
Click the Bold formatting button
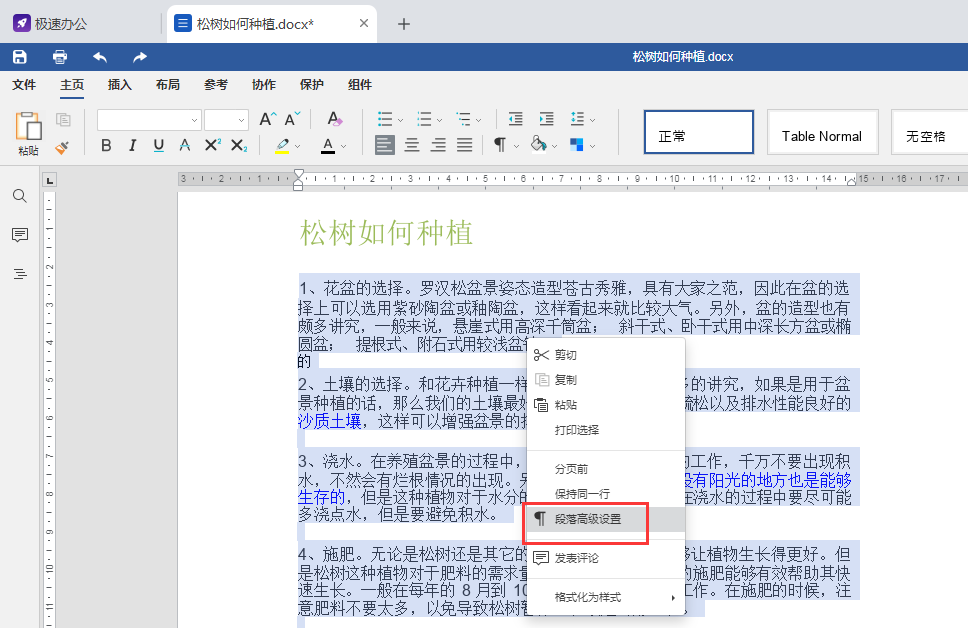107,146
